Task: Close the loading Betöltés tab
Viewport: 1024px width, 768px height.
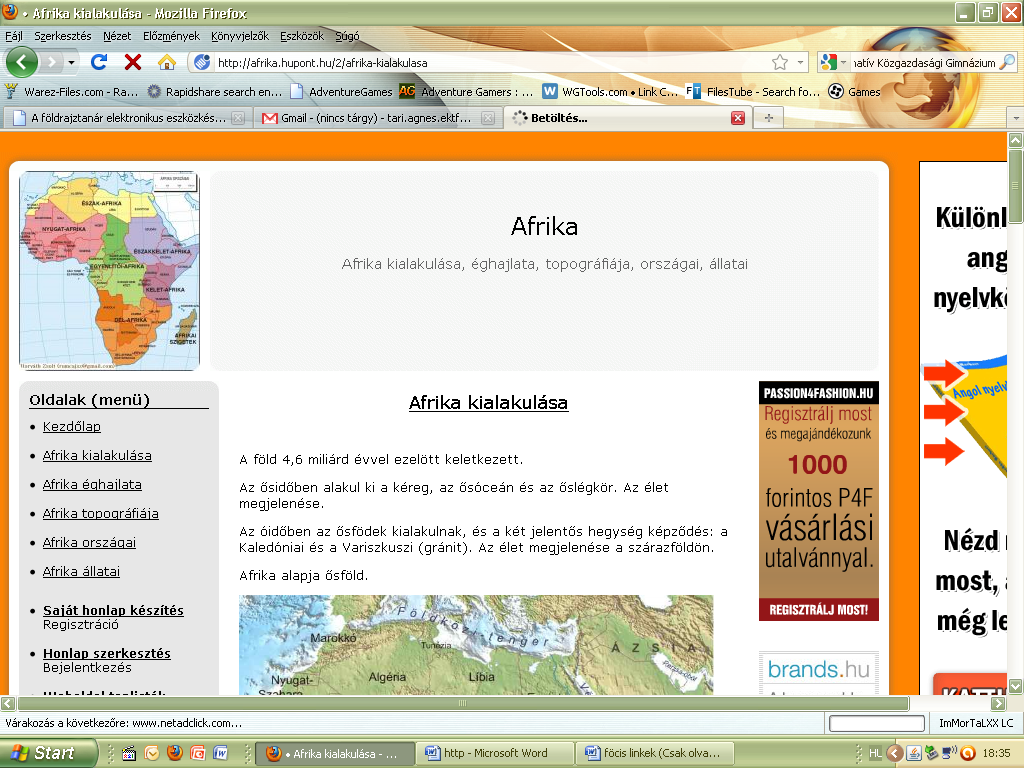Action: point(738,118)
